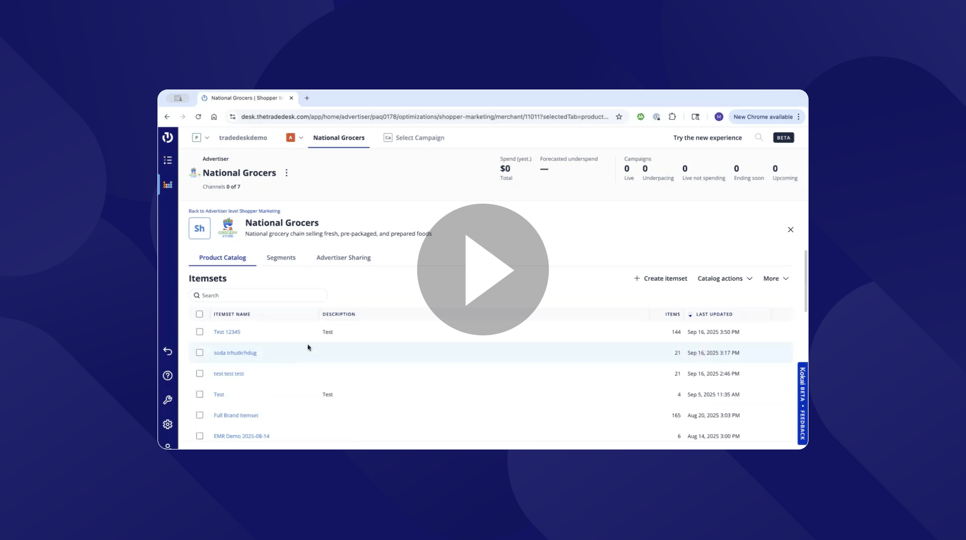Click the undo arrow icon in sidebar

tap(168, 351)
